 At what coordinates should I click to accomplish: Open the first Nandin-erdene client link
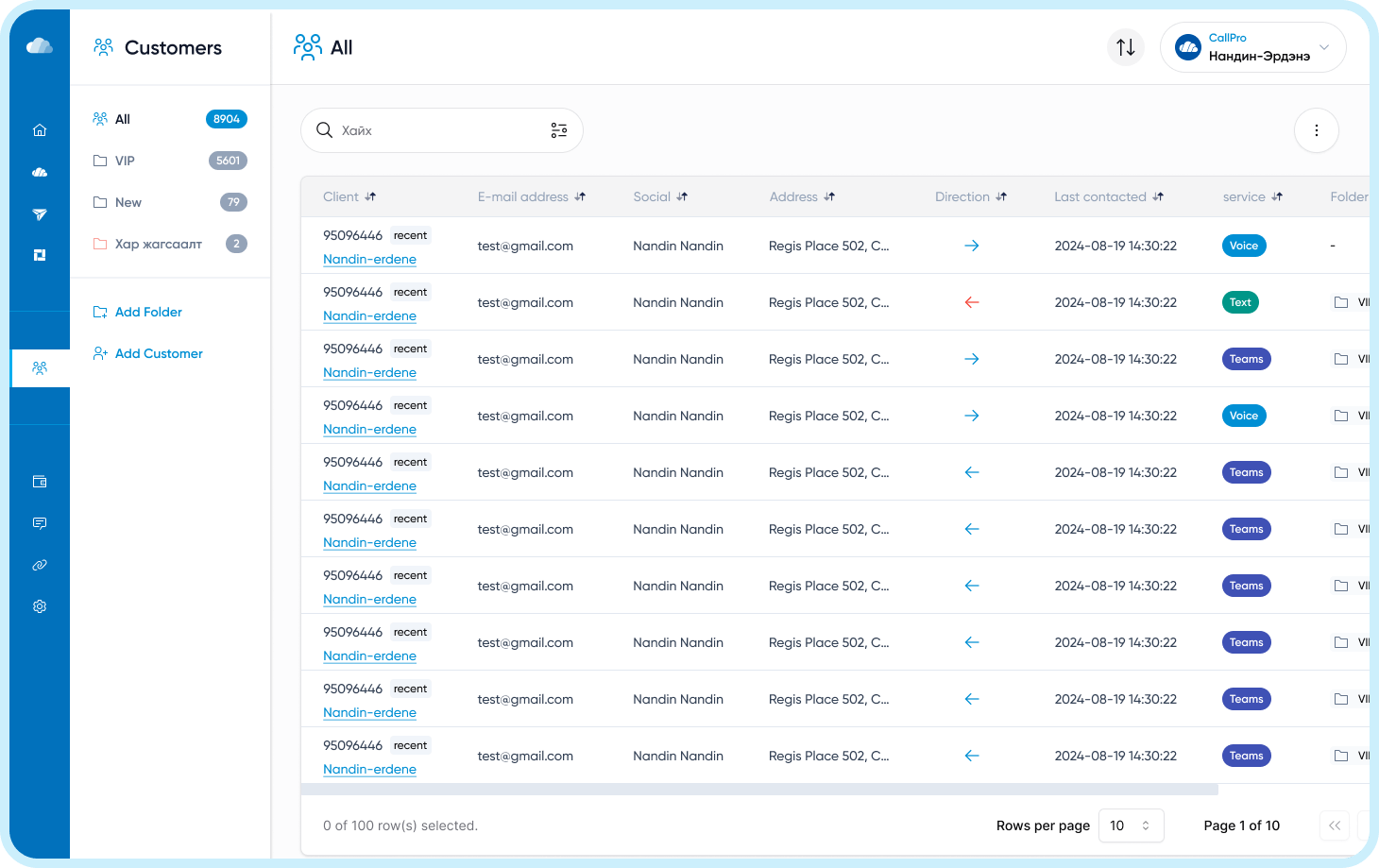[369, 259]
